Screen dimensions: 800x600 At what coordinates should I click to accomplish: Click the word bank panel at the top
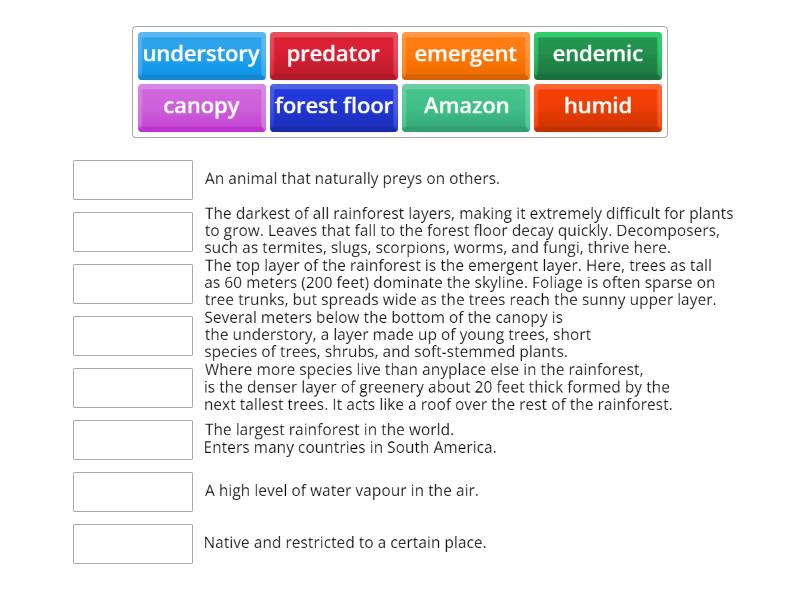tap(400, 80)
